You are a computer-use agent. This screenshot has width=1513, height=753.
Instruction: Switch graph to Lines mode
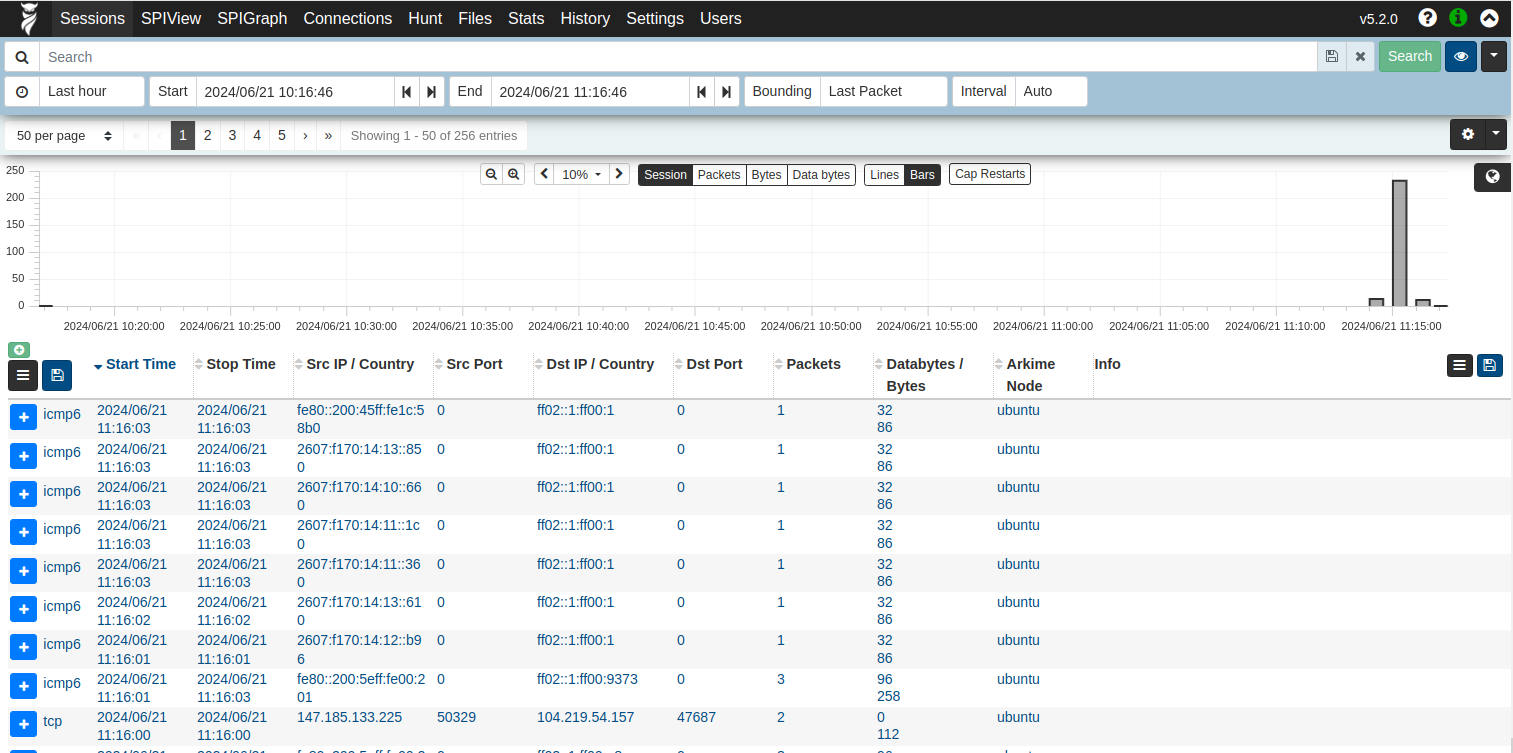[884, 175]
